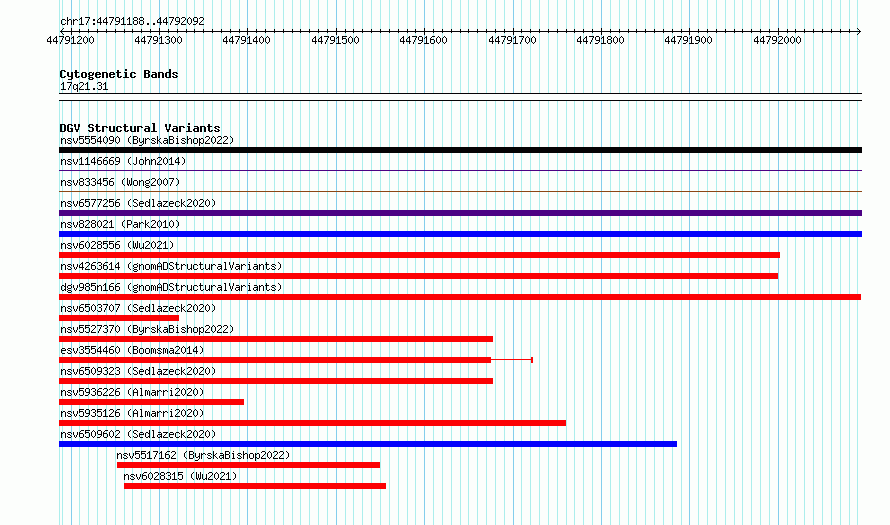Click ruler position 44791300
Screen dimensions: 890x525
[x=158, y=40]
